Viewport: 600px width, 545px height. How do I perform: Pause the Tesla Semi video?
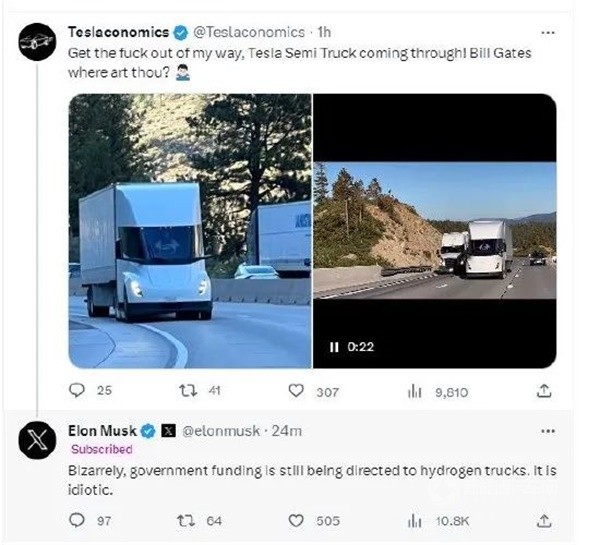tap(335, 346)
